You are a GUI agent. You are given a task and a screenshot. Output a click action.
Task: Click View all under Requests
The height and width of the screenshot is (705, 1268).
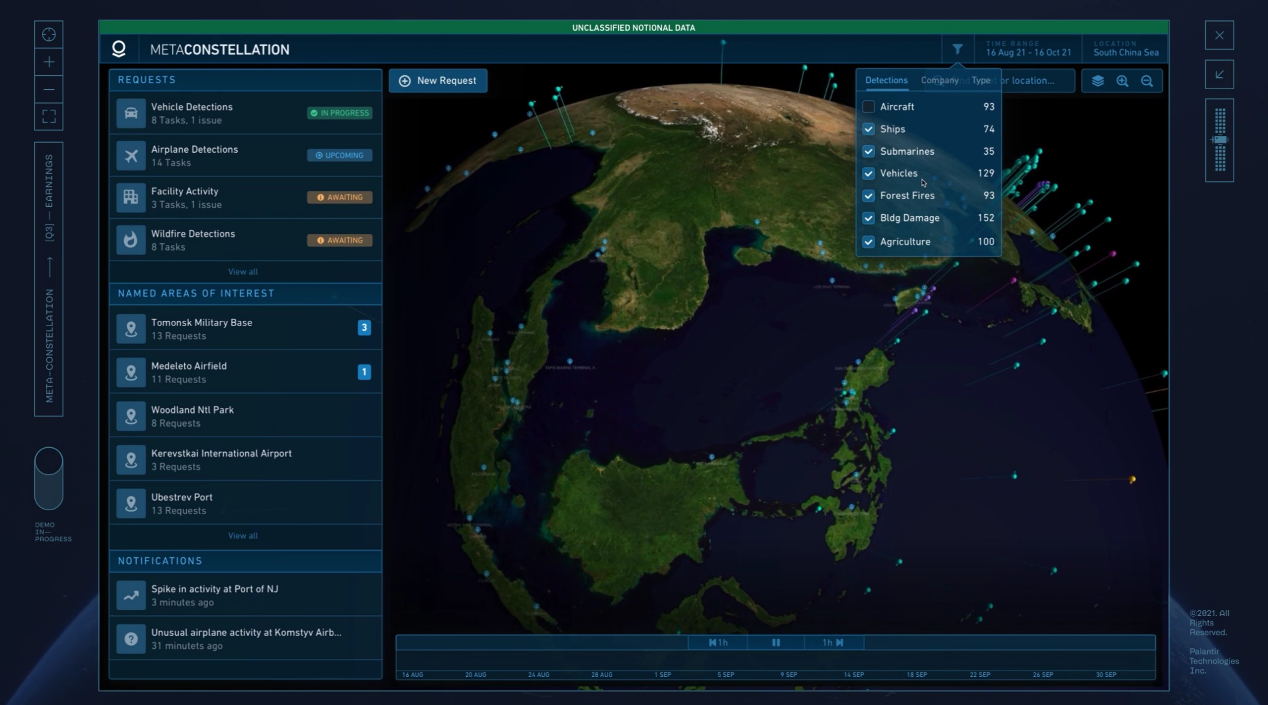pos(245,272)
